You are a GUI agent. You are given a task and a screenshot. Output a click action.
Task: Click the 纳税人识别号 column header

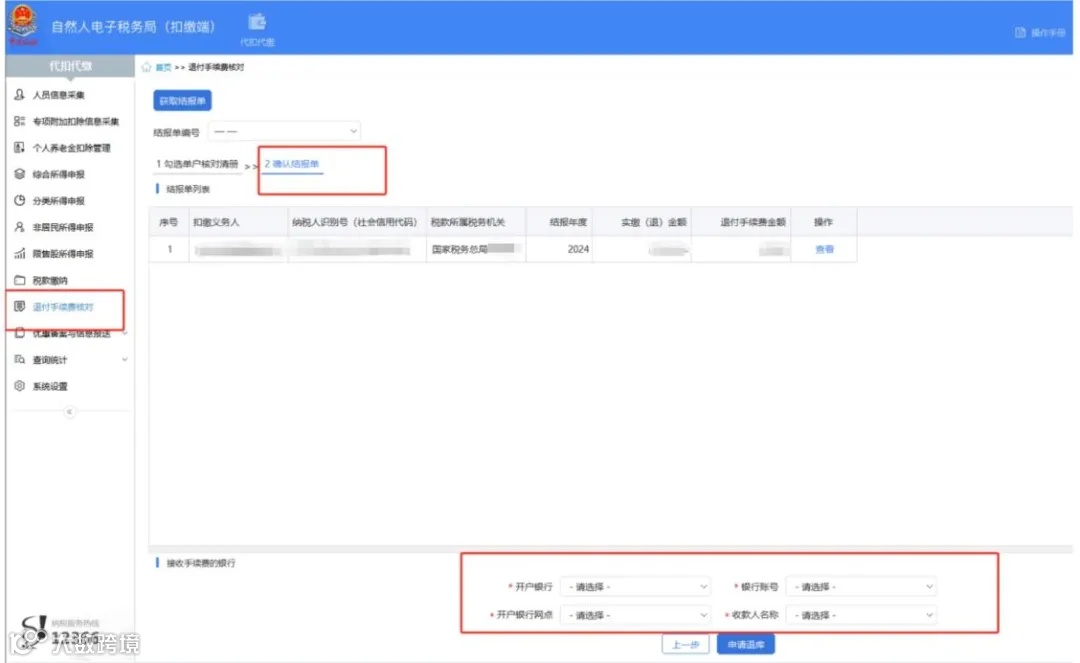[355, 222]
